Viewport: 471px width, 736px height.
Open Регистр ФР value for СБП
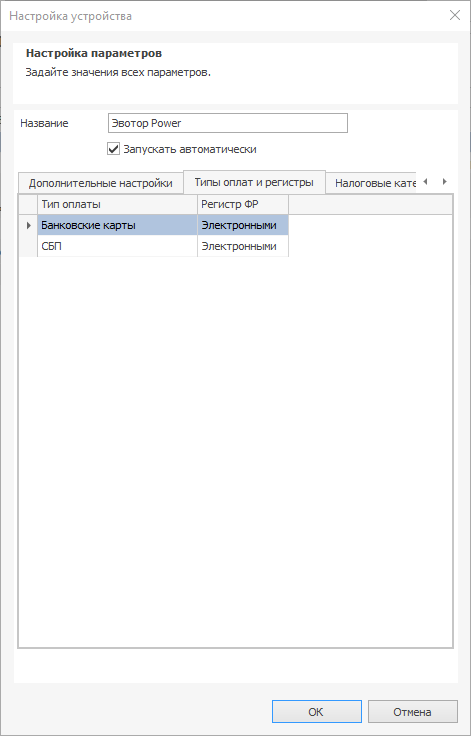tap(243, 246)
